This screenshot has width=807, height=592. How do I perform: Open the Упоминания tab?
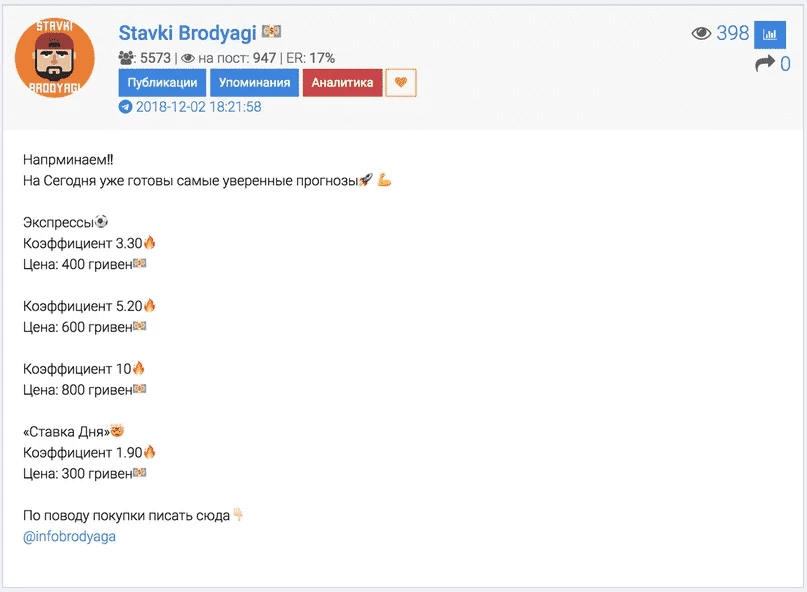pyautogui.click(x=254, y=82)
